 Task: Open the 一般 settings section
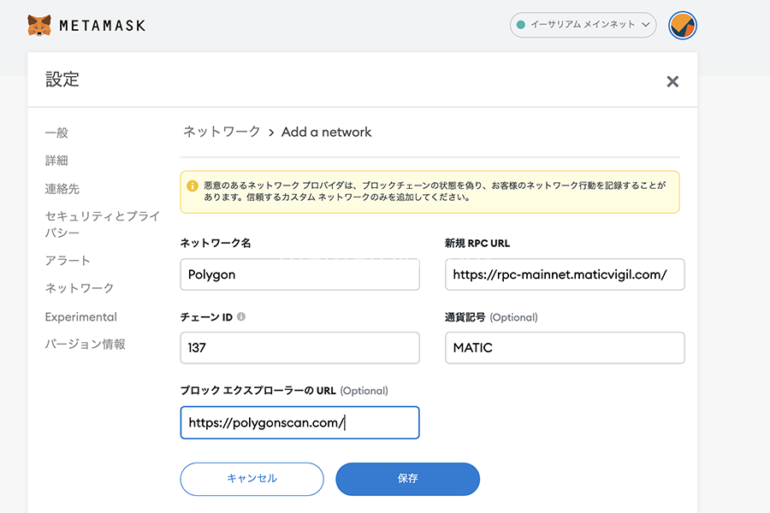(57, 133)
